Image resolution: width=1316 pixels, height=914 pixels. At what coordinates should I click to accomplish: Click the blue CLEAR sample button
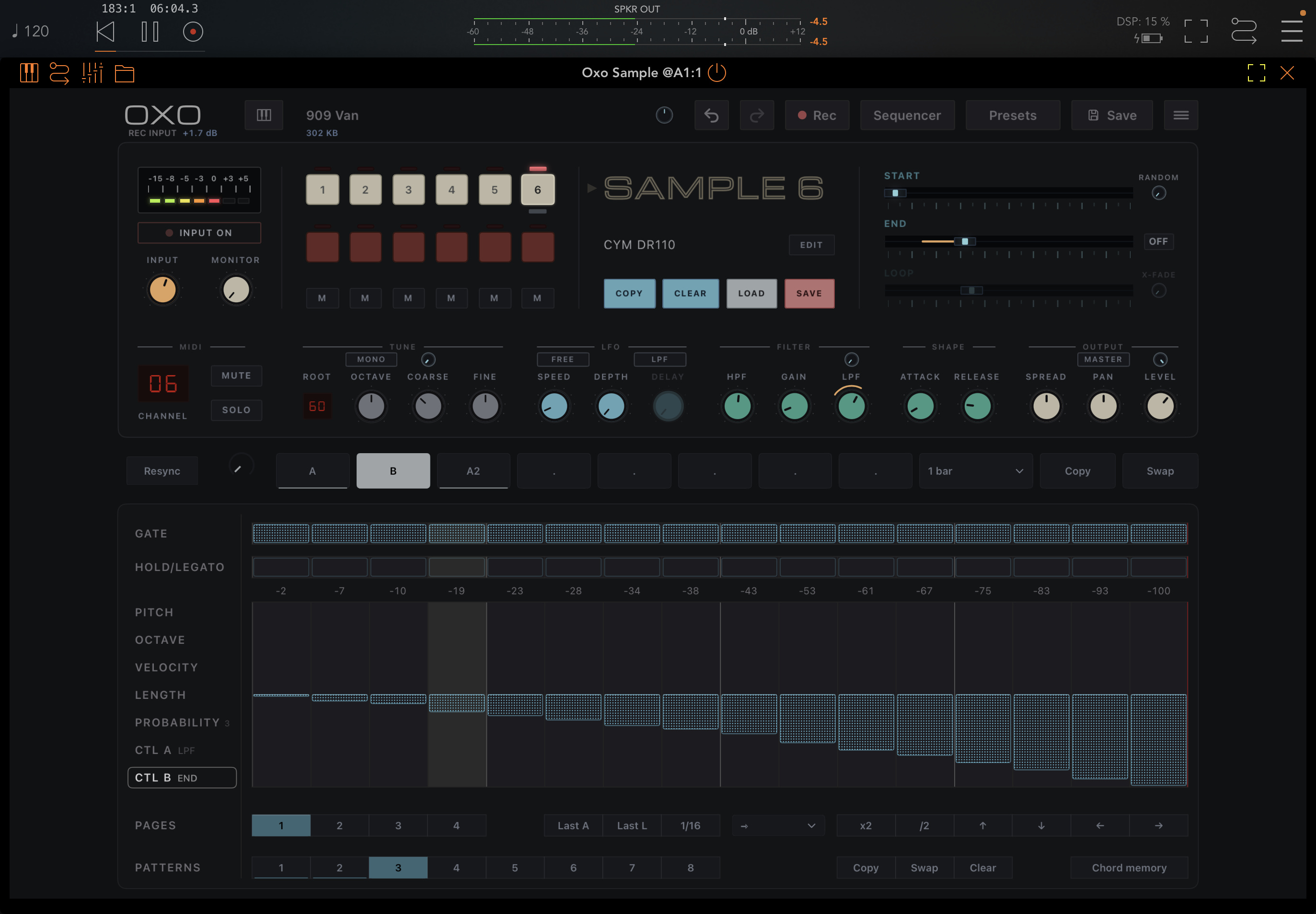tap(691, 293)
